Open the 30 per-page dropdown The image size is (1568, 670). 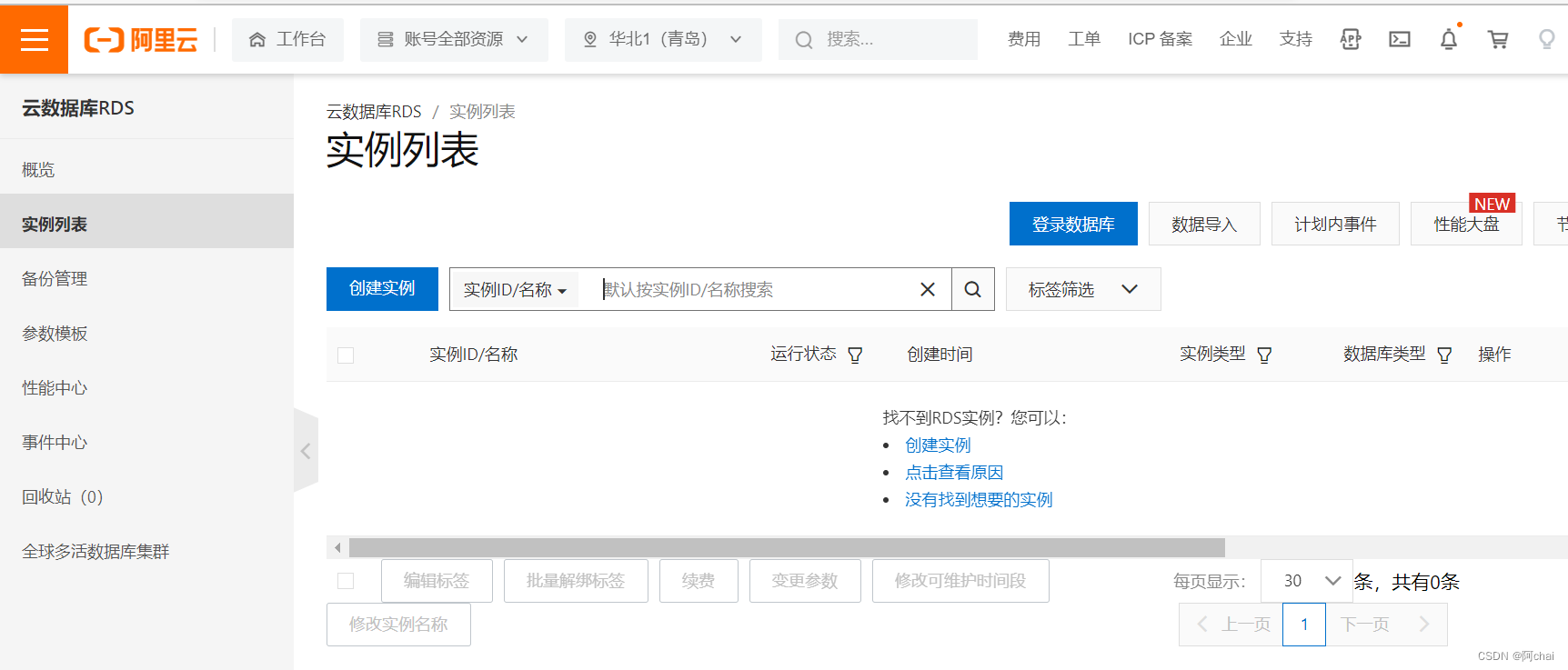[1307, 581]
